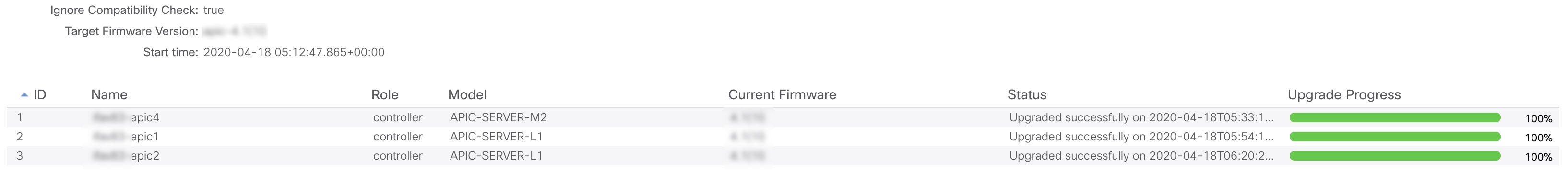Select the apic4 controller row

[783, 117]
